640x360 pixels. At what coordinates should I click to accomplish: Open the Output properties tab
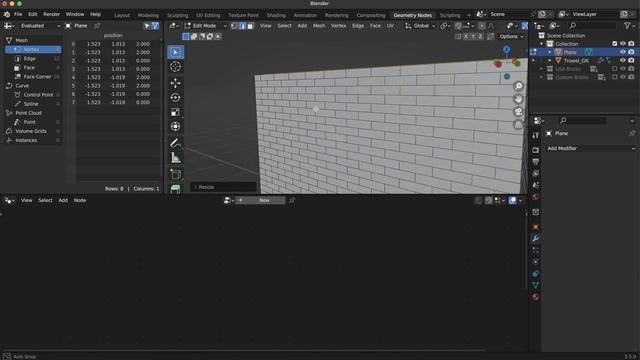(536, 162)
